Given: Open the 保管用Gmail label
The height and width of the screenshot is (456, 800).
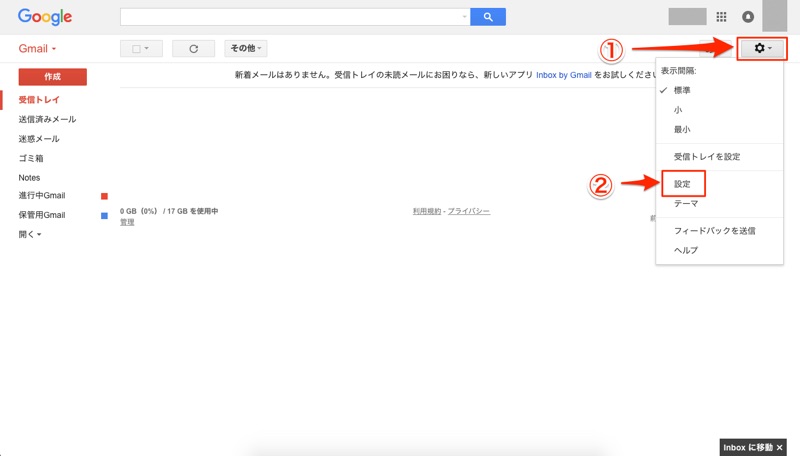Looking at the screenshot, I should pos(42,215).
